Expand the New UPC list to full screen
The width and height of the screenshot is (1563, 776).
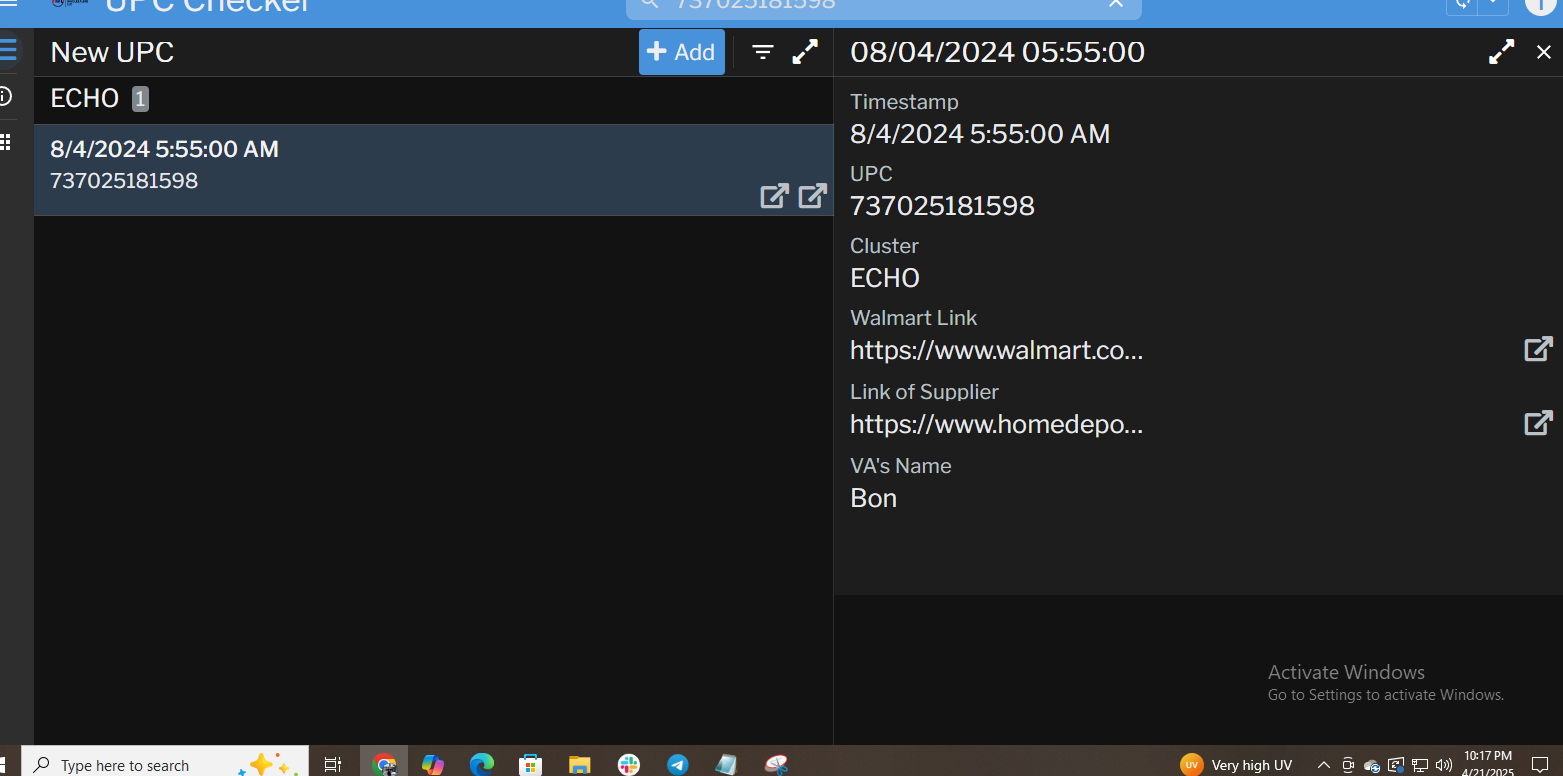(x=805, y=52)
